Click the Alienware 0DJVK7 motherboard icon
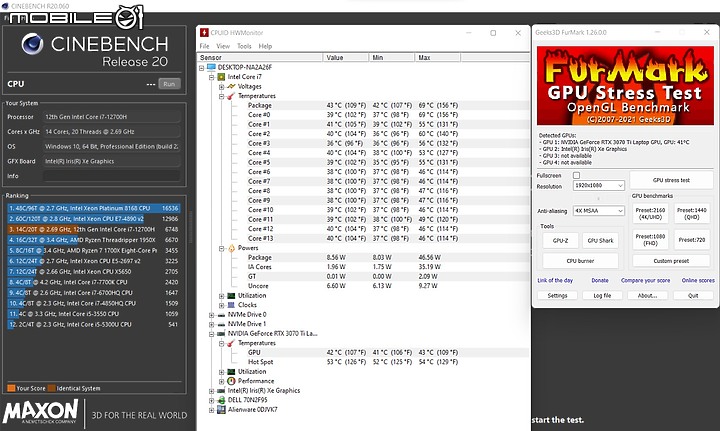This screenshot has width=720, height=431. point(221,410)
